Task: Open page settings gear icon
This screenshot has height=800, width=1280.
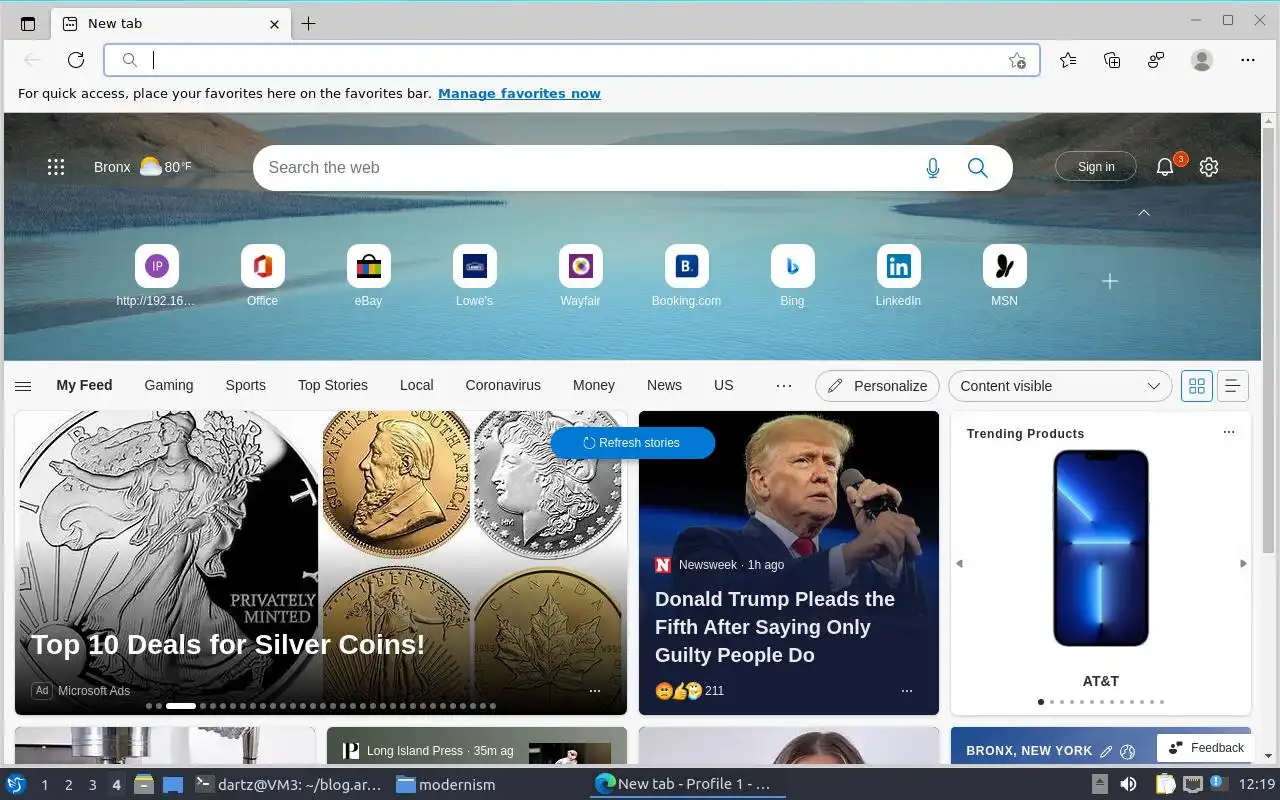Action: tap(1209, 167)
